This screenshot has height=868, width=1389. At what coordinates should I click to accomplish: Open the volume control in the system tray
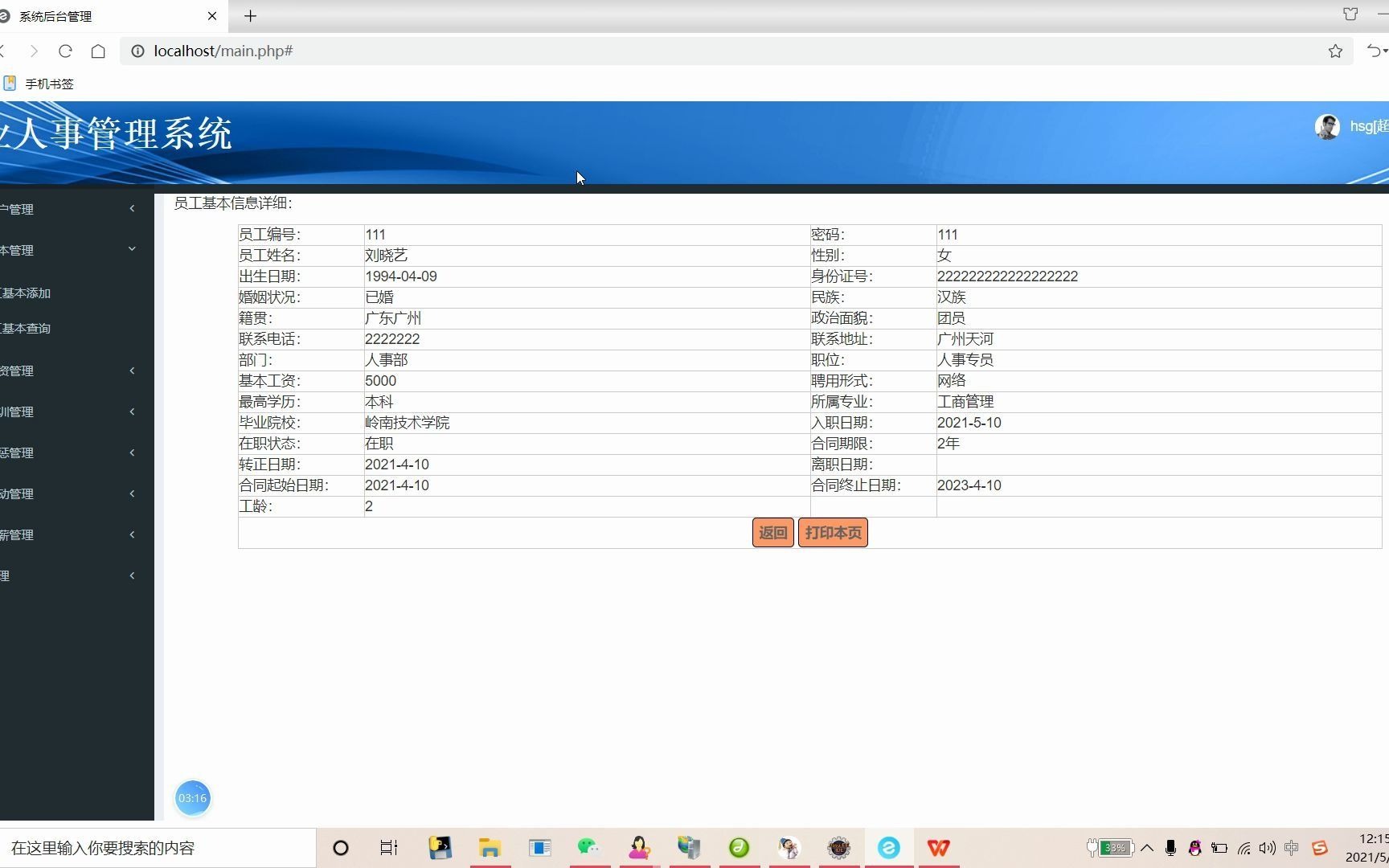(x=1268, y=847)
